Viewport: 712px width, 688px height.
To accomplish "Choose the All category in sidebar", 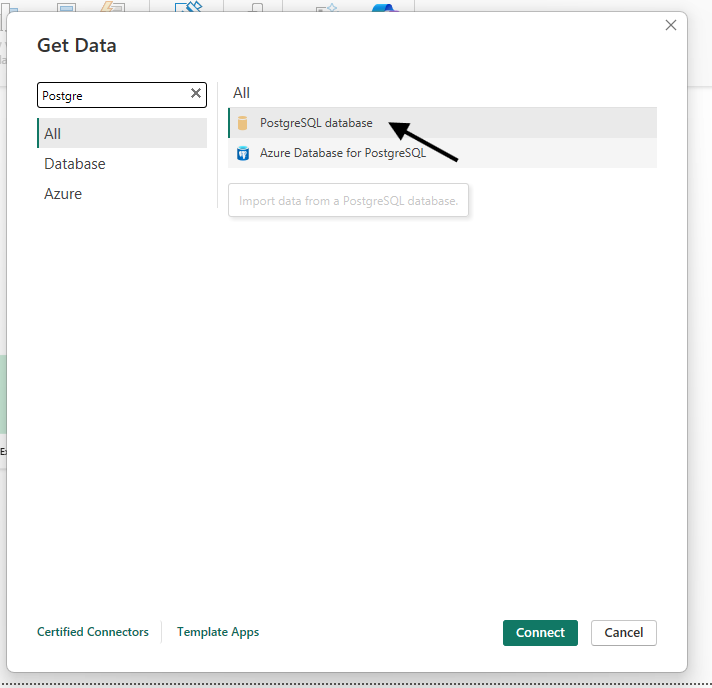I will pyautogui.click(x=122, y=134).
